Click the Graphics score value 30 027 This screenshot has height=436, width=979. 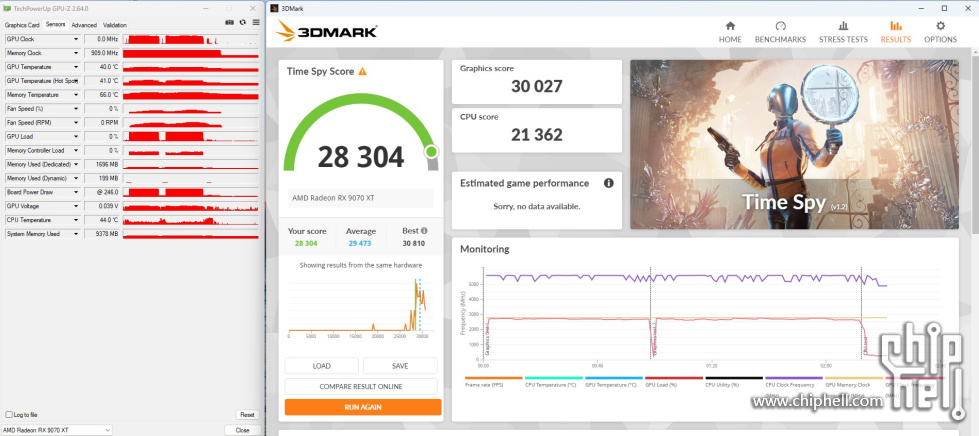537,86
